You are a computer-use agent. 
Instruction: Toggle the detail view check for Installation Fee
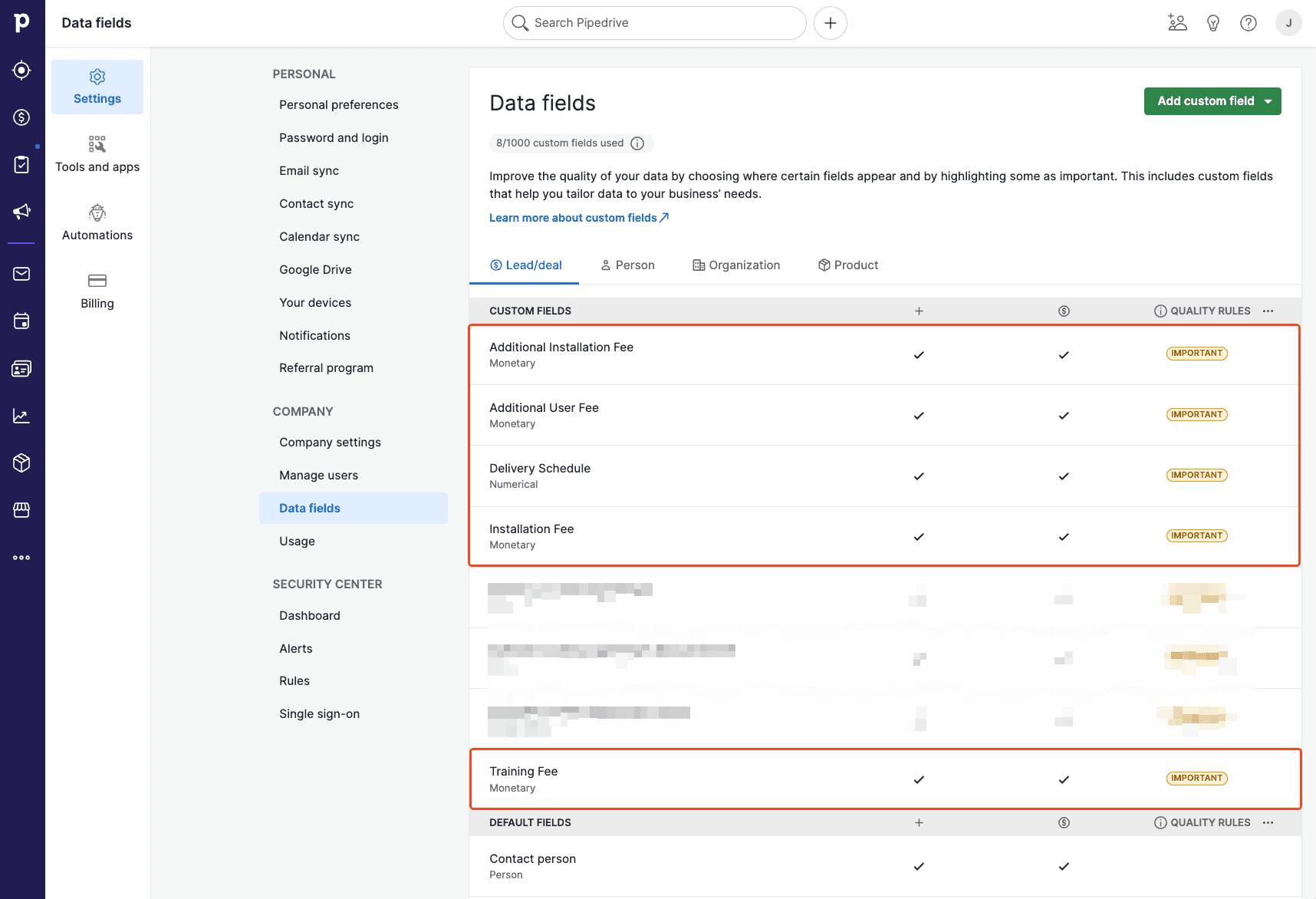pos(1064,537)
